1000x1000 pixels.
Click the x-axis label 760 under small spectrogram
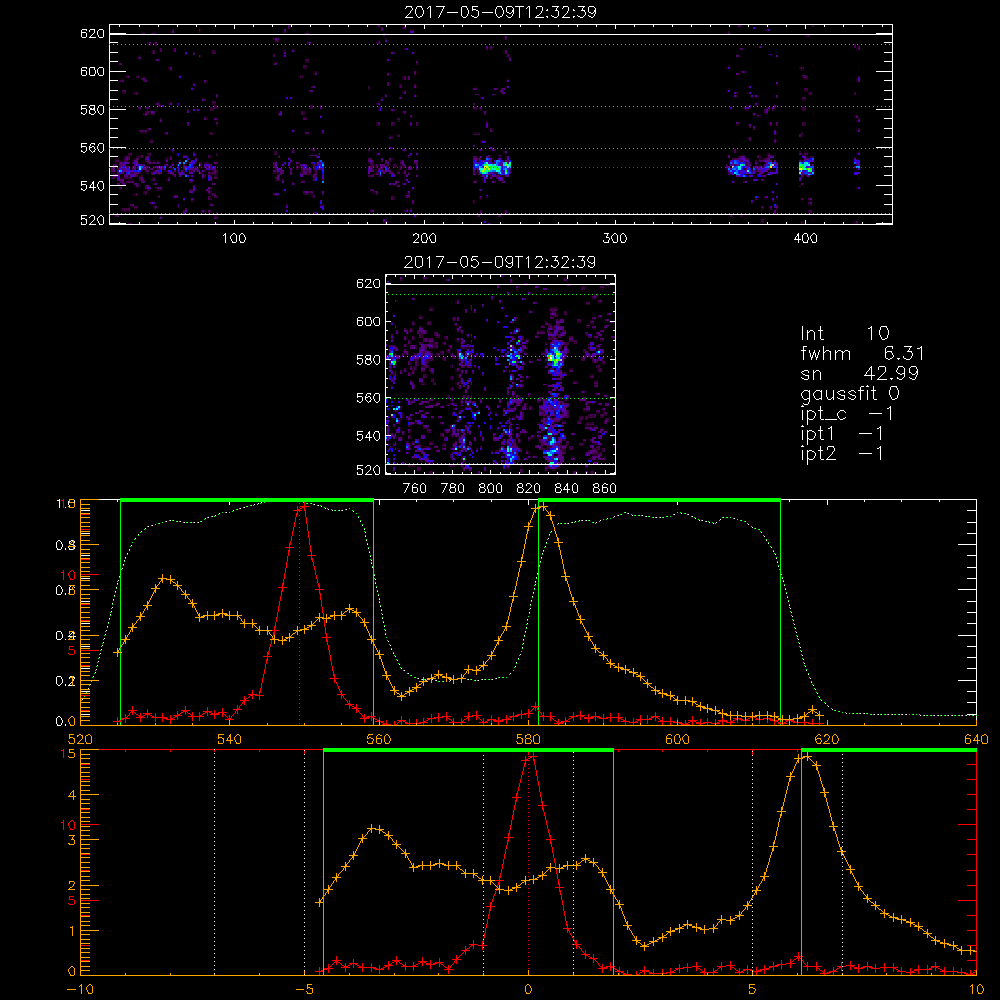point(415,489)
